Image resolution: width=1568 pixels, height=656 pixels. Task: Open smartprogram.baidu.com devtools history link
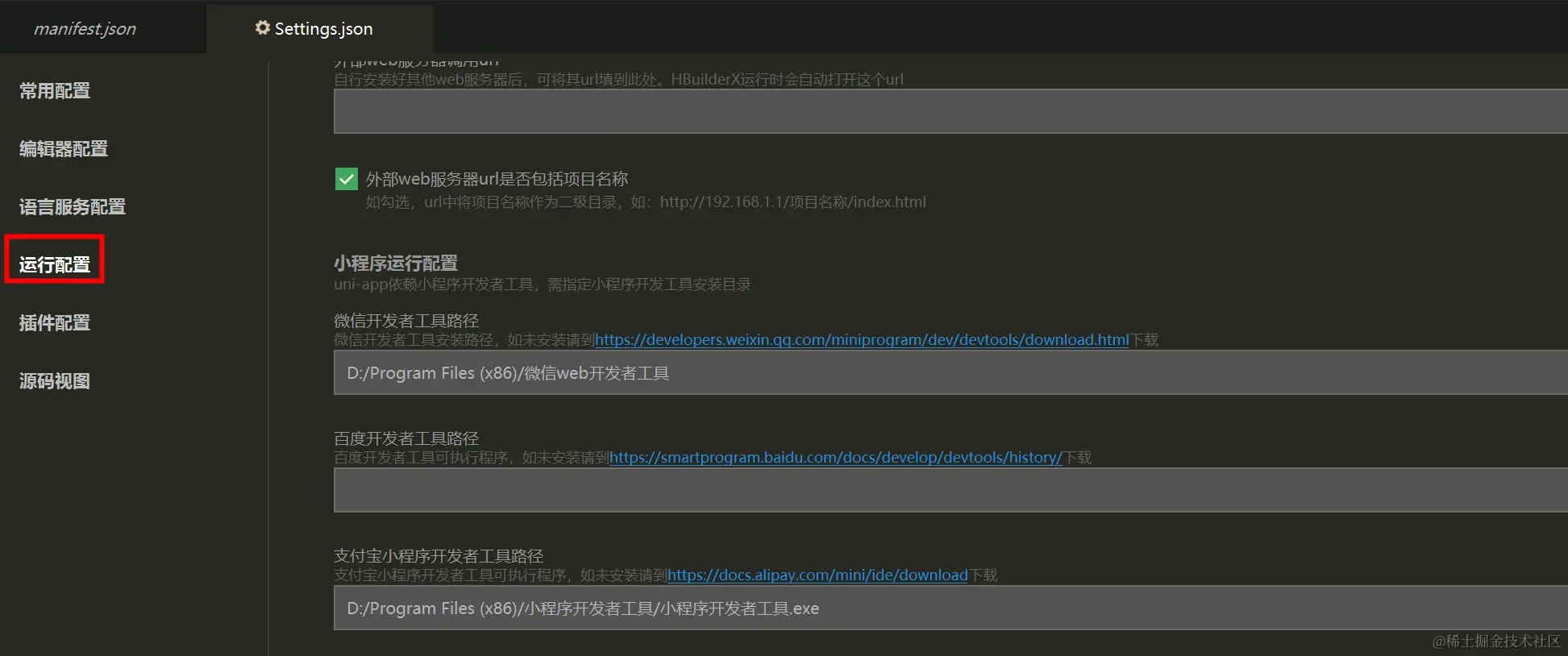point(836,458)
